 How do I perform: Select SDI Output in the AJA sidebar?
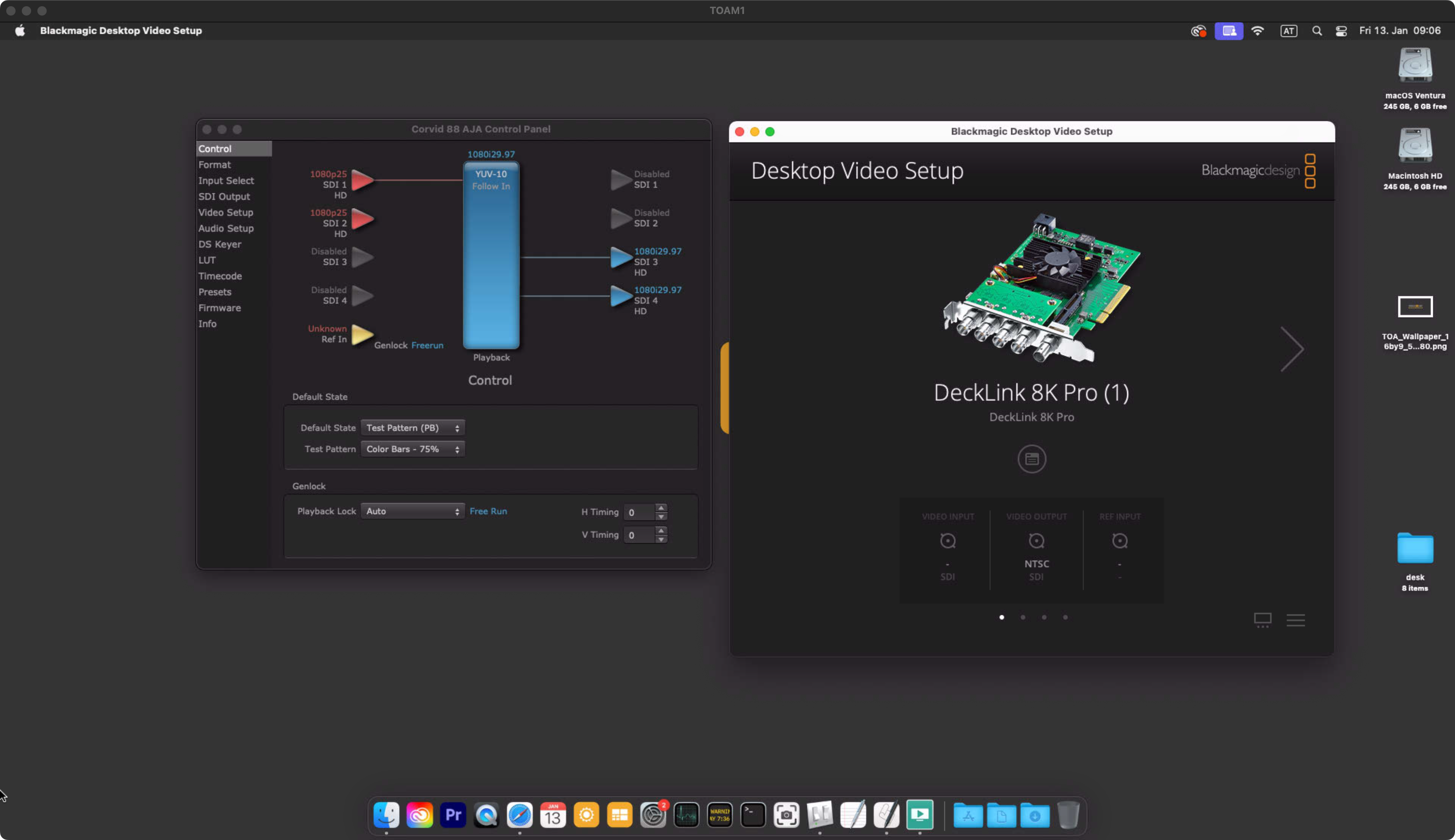(234, 197)
